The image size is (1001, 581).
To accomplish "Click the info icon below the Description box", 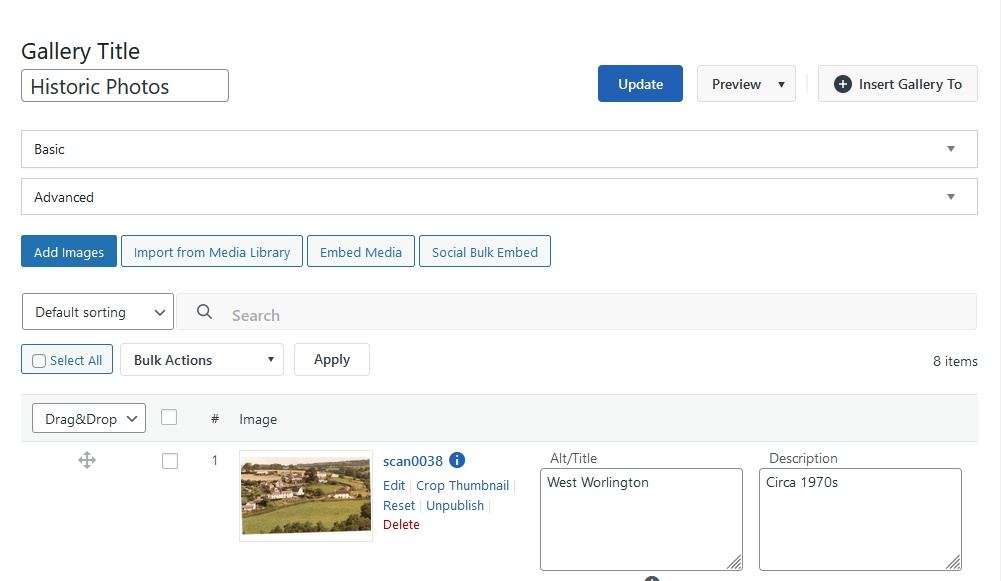I will point(651,578).
